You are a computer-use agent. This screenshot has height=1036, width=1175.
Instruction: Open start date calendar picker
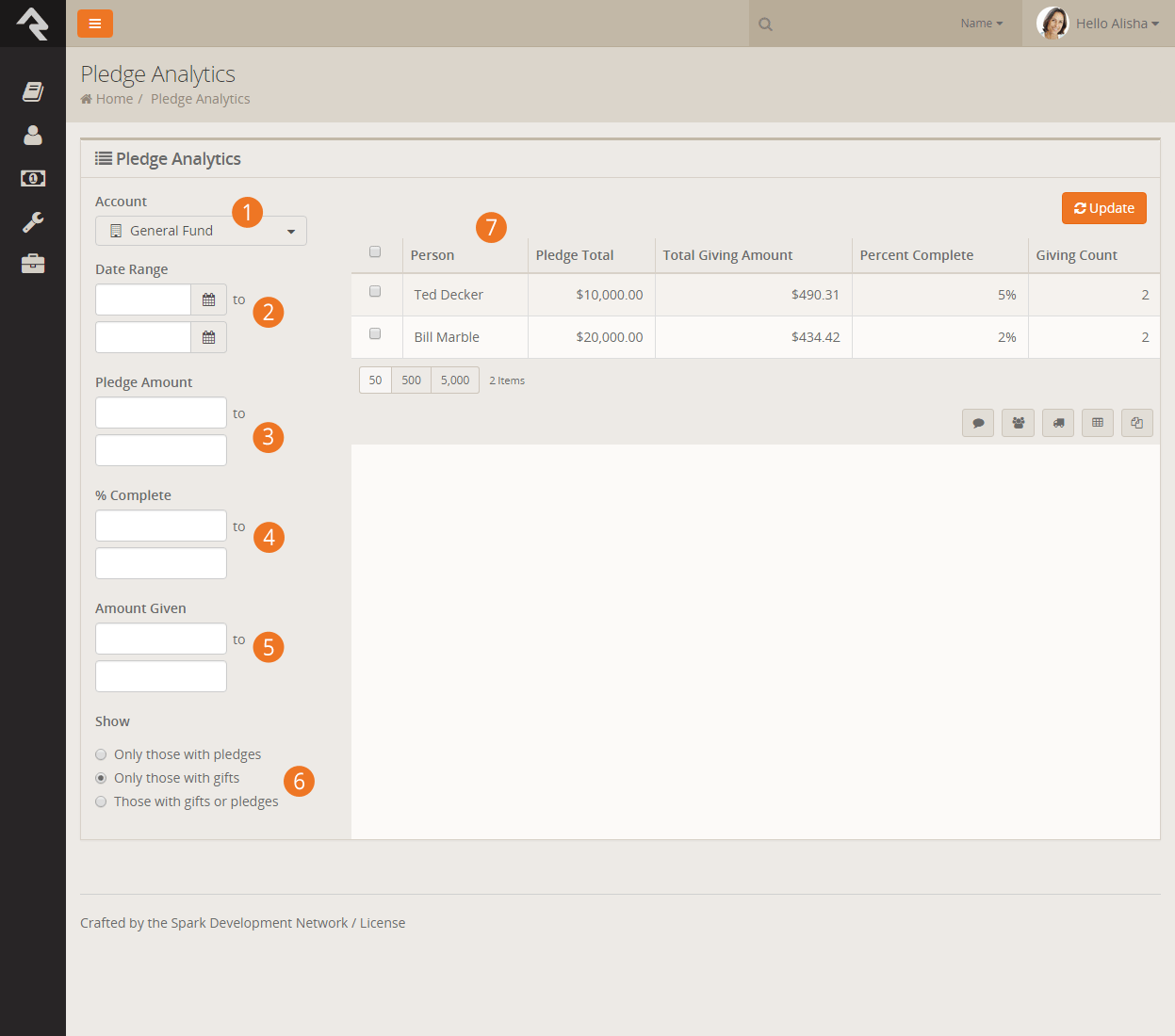[208, 300]
